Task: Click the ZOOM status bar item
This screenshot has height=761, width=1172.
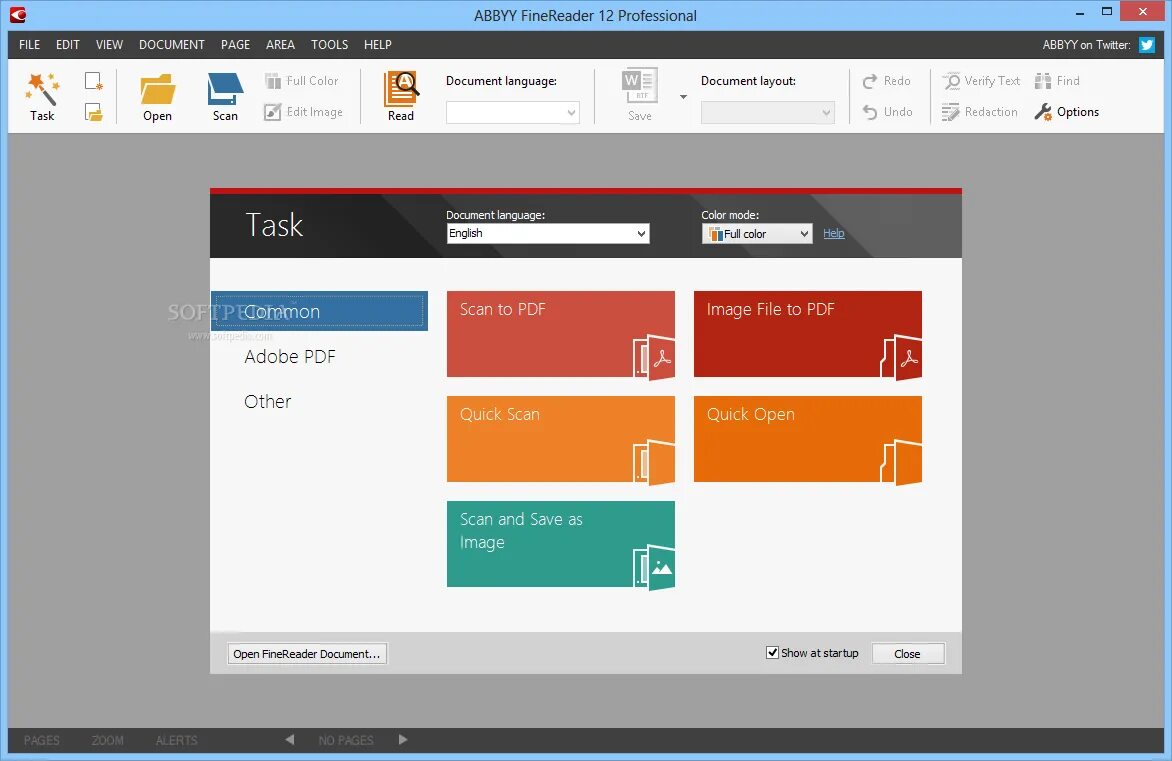Action: [x=108, y=740]
